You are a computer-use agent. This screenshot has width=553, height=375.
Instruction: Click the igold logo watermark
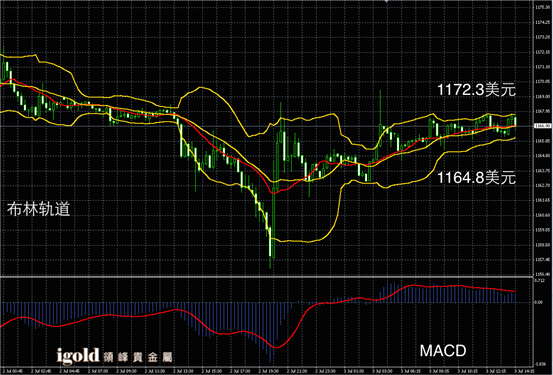point(78,356)
